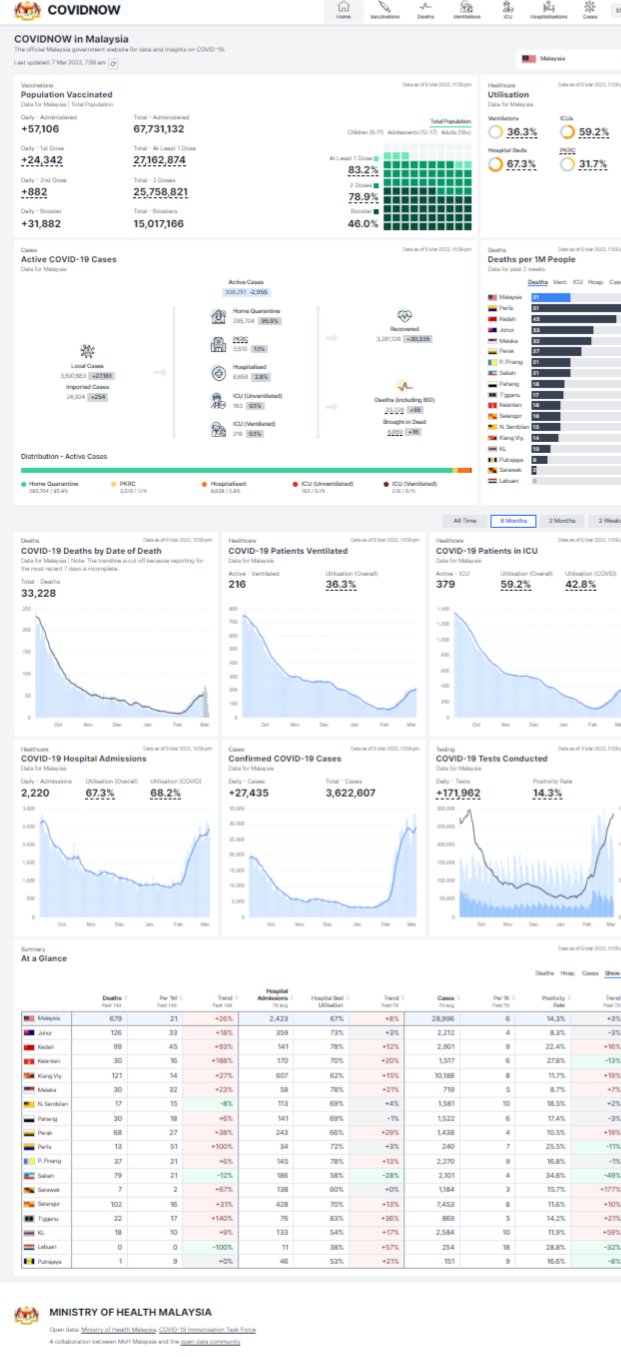This screenshot has height=1357, width=621.
Task: Open the Vaccinations navigation tab
Action: coord(385,11)
